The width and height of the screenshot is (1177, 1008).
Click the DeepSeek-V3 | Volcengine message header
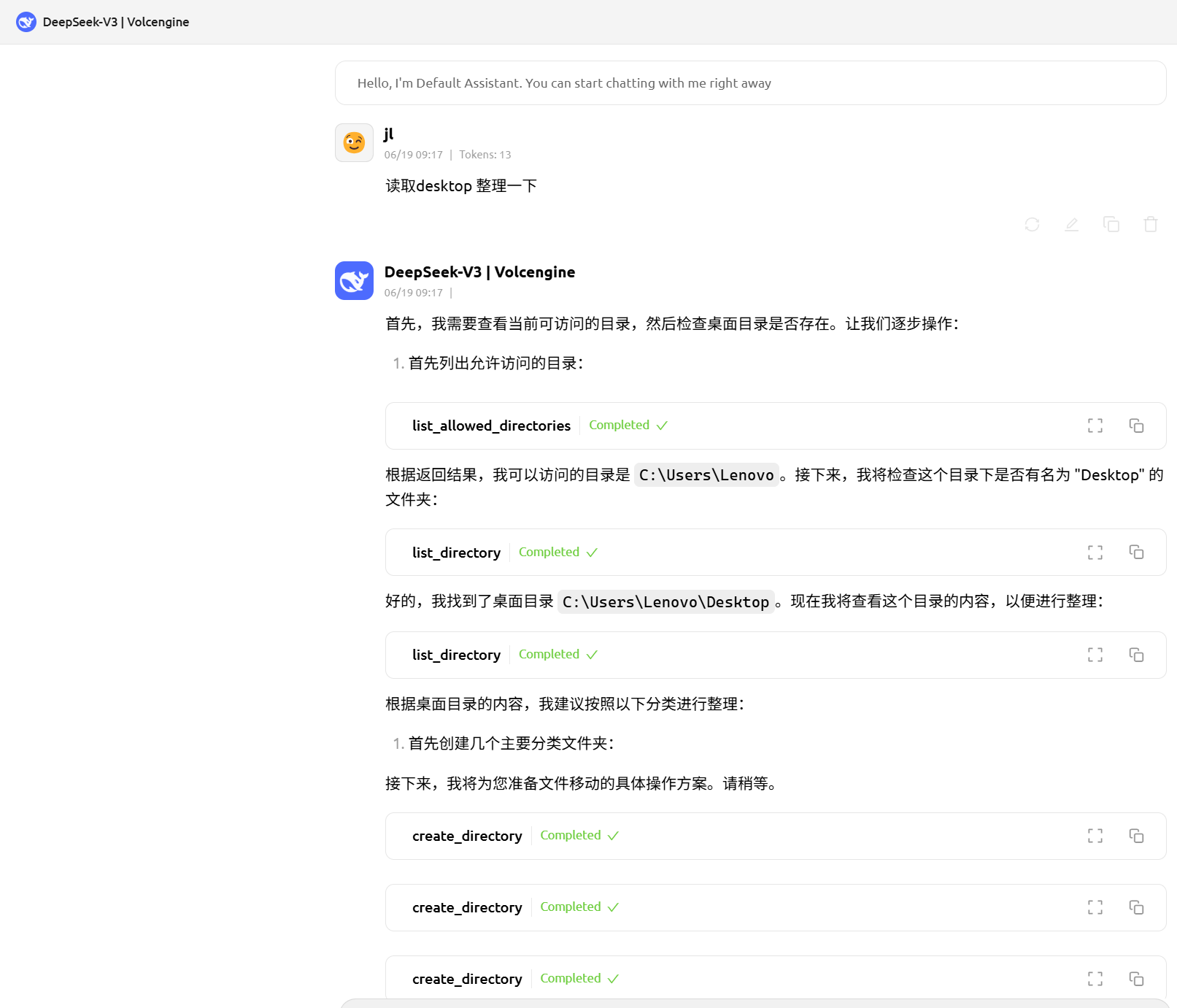(x=479, y=272)
